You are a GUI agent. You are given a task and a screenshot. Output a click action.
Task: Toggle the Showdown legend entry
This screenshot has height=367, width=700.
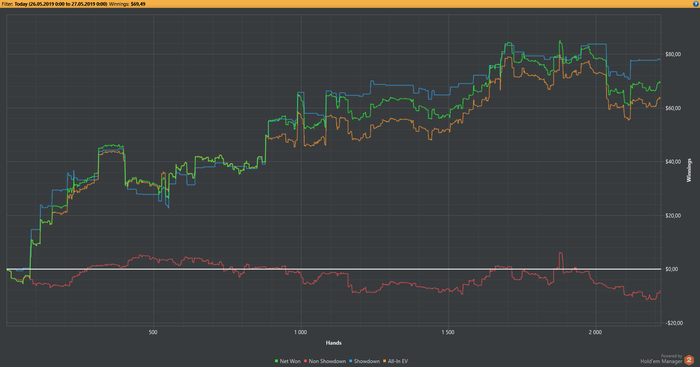364,361
